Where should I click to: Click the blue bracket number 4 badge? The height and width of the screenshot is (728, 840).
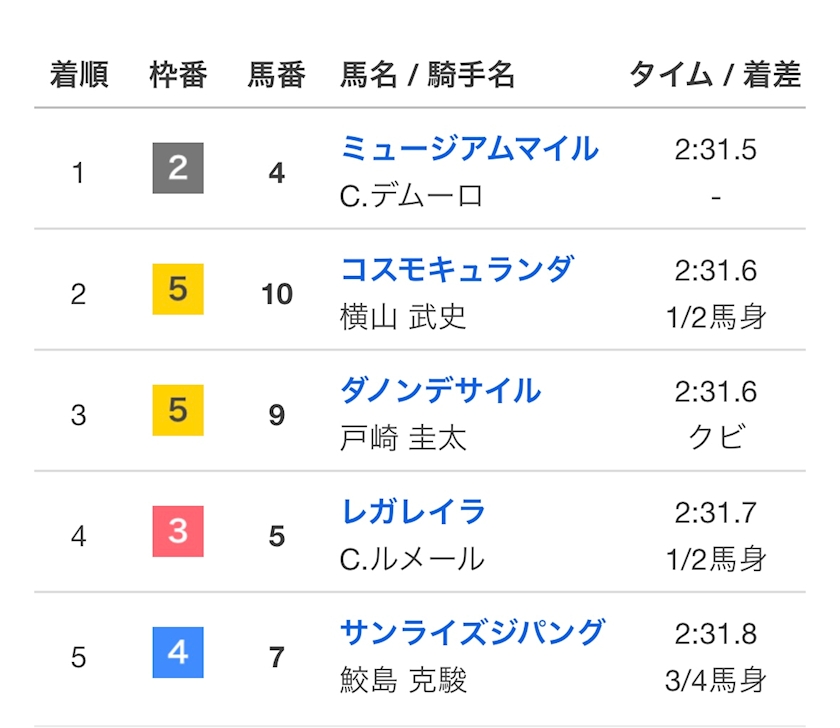[x=178, y=652]
